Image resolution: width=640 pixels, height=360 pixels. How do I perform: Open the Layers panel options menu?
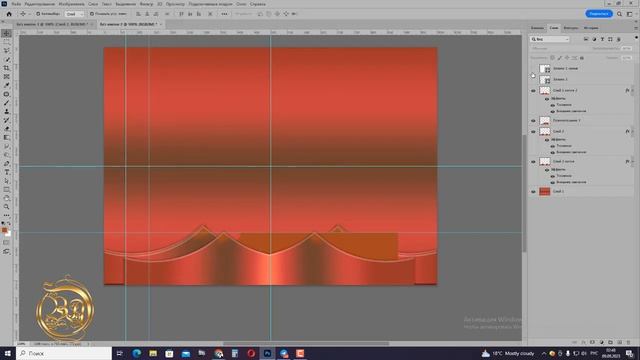point(636,28)
